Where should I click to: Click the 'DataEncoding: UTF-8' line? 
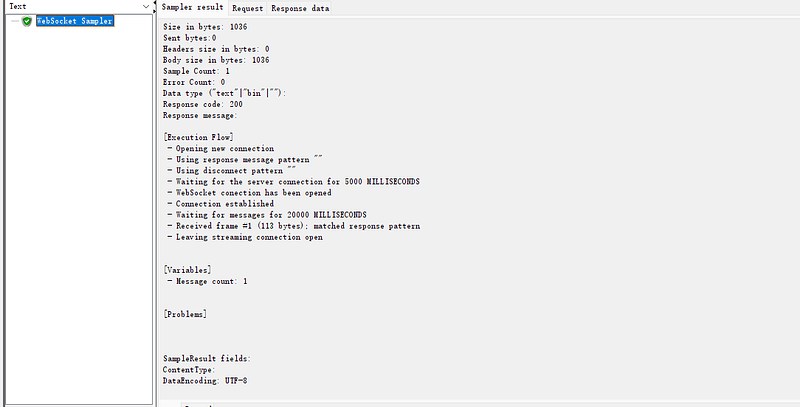click(205, 380)
